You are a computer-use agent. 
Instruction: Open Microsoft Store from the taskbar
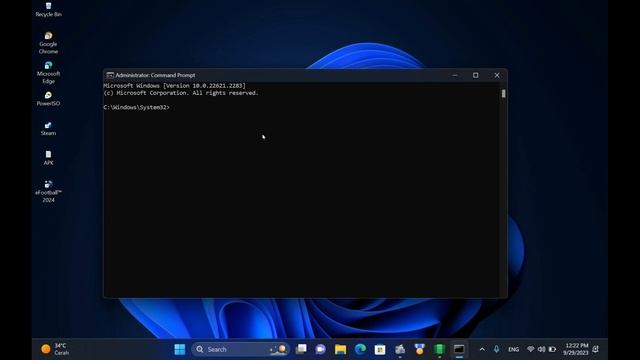click(380, 349)
